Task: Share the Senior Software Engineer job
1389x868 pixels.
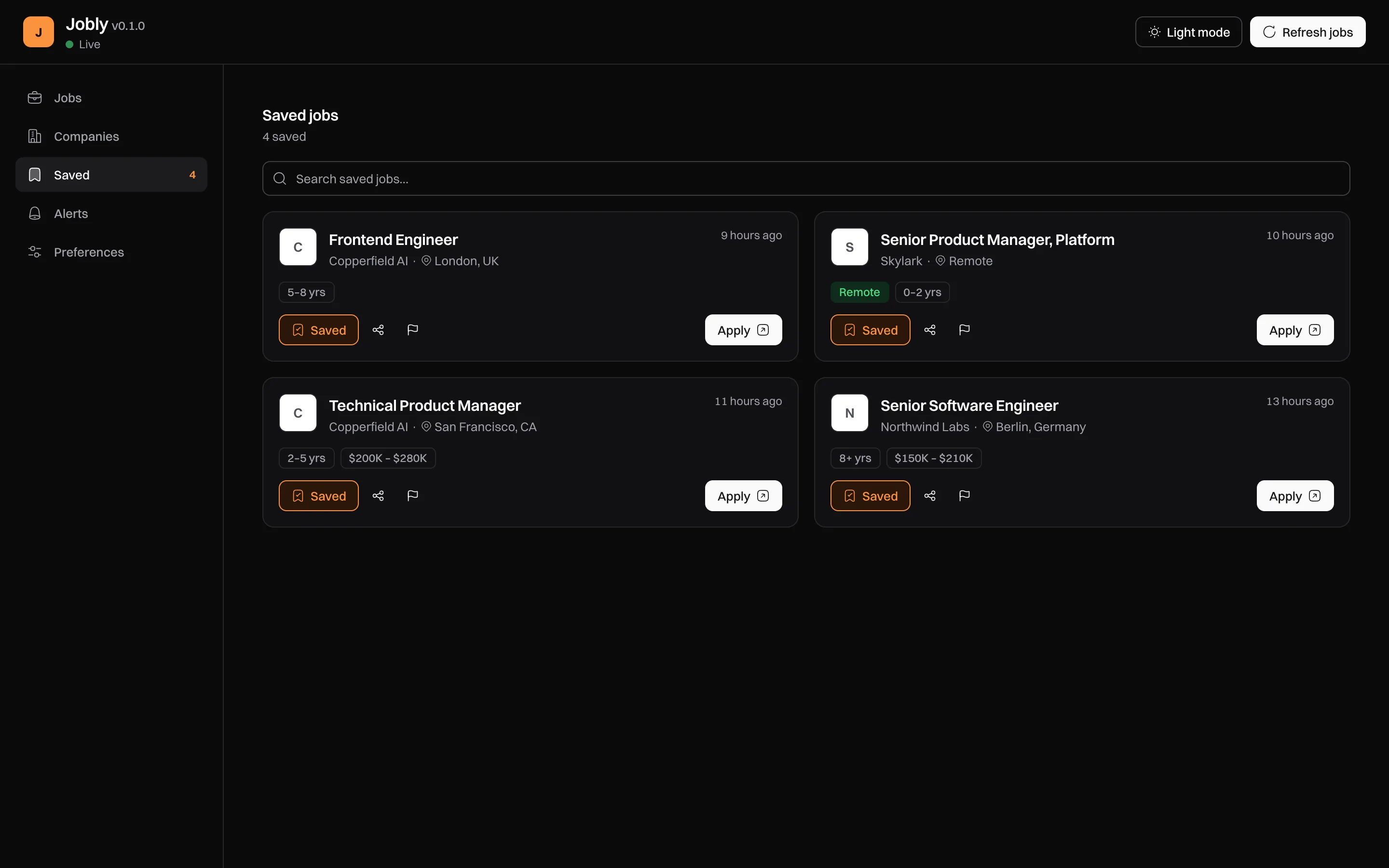Action: [x=930, y=496]
